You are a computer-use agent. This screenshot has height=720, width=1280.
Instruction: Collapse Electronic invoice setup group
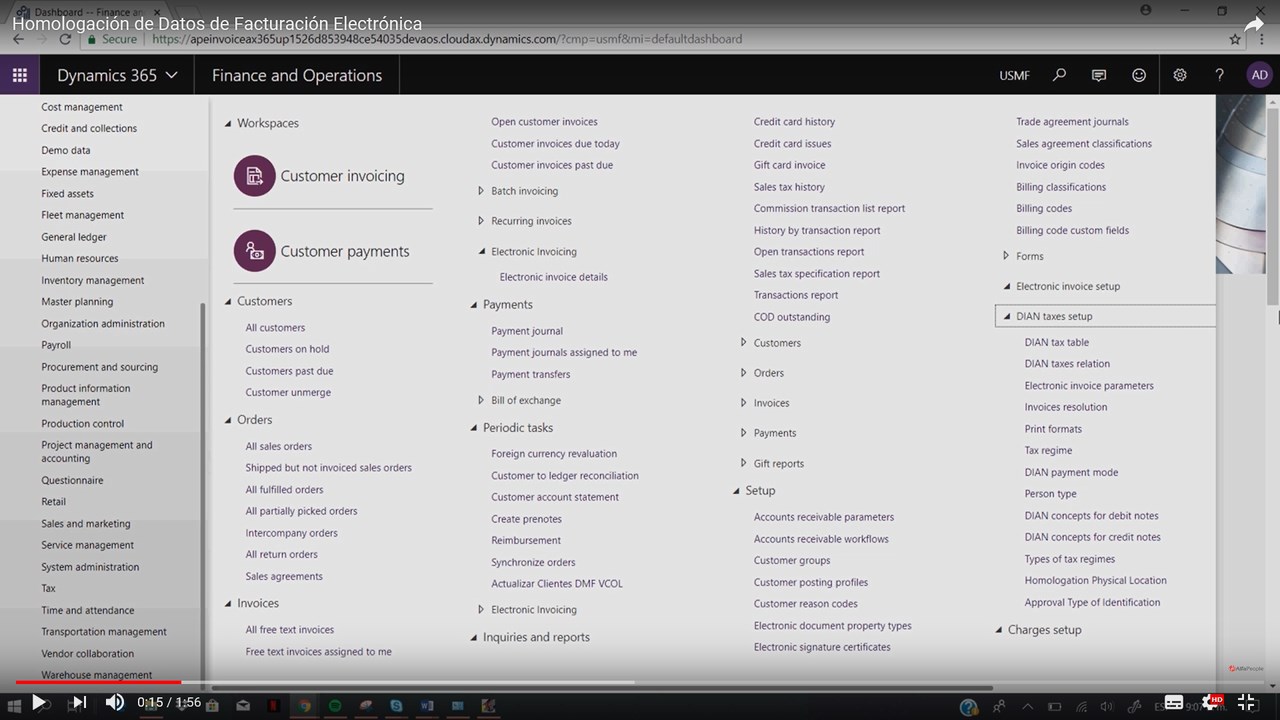click(x=1006, y=286)
